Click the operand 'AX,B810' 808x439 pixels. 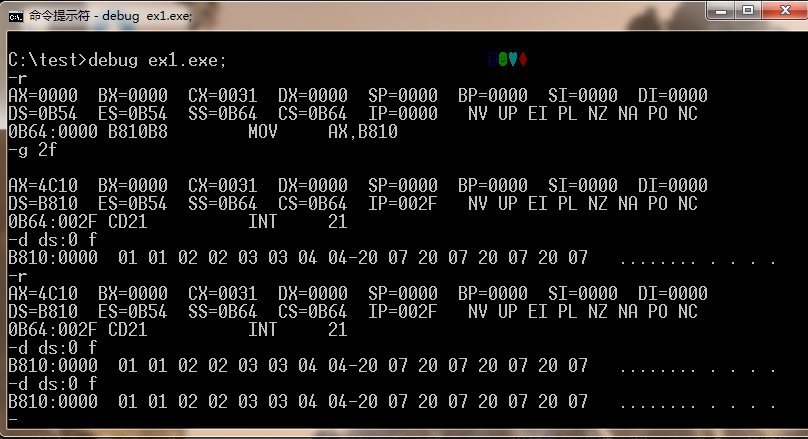[363, 131]
